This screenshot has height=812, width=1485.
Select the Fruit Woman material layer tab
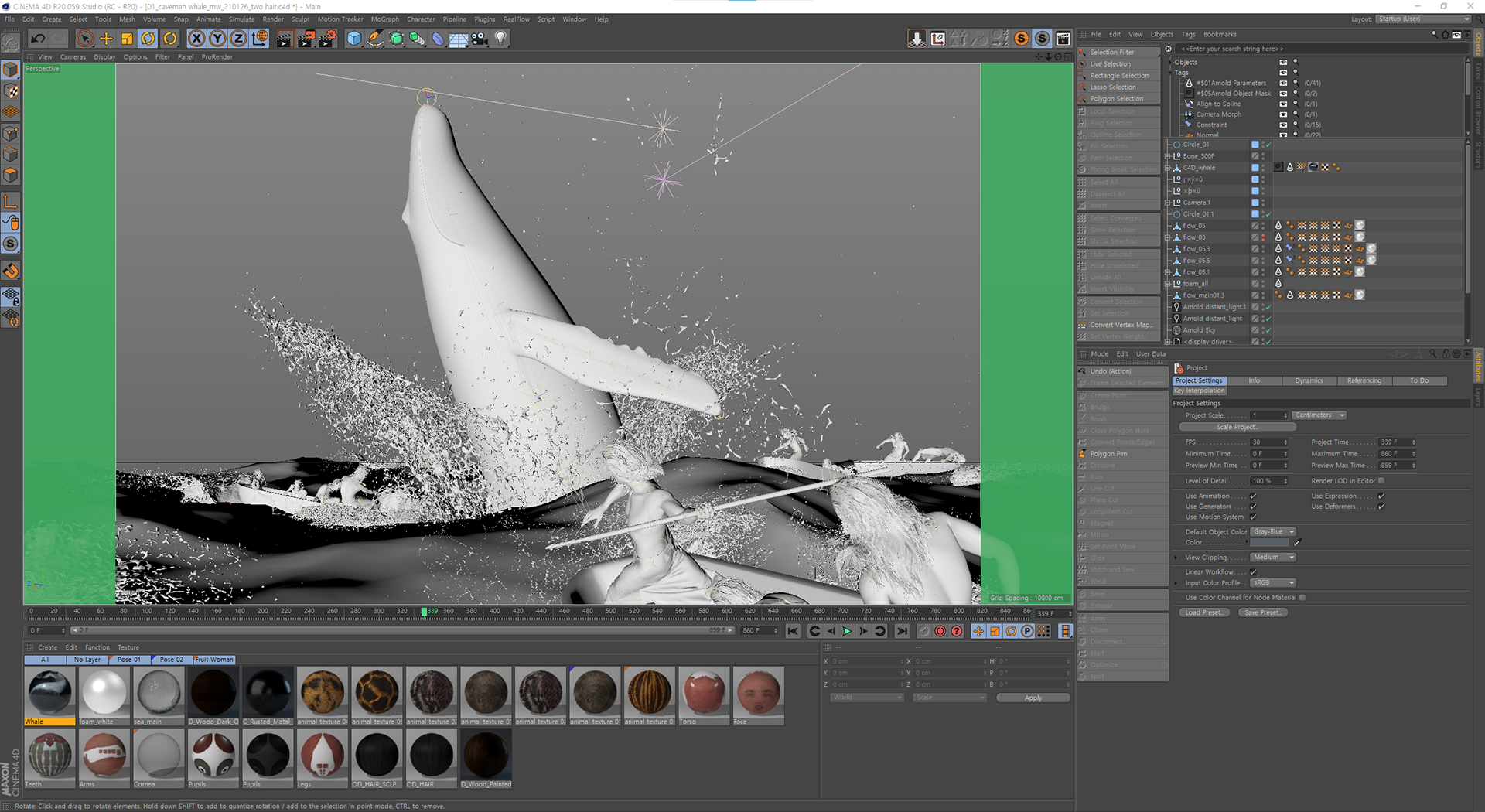coord(214,660)
